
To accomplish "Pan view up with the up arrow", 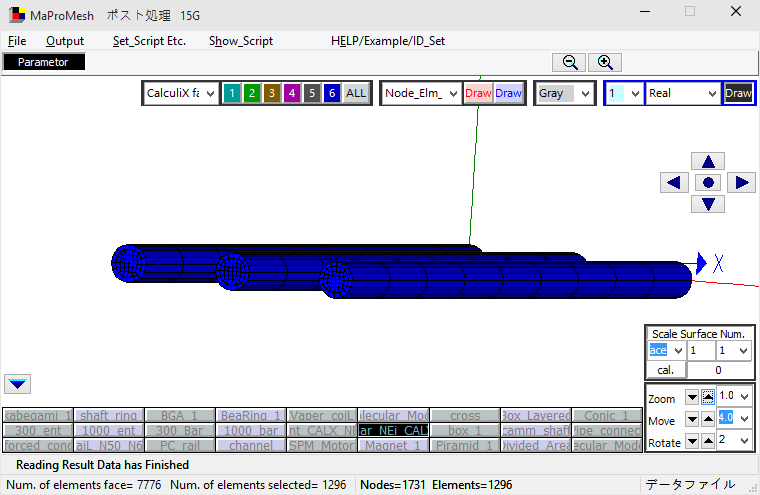I will [708, 161].
